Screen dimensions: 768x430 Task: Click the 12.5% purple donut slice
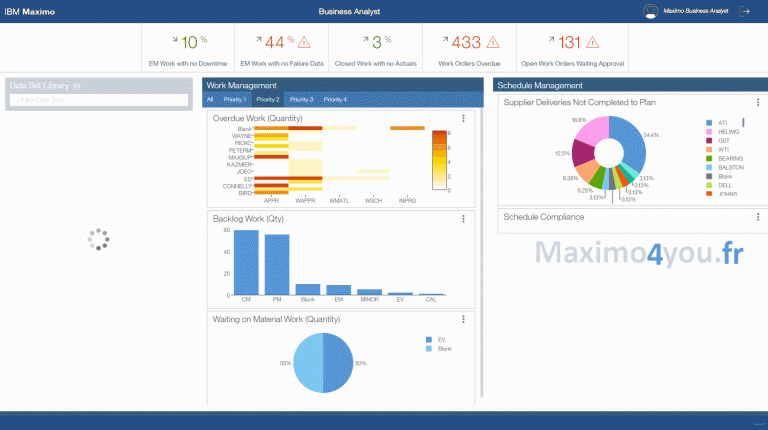(x=583, y=153)
